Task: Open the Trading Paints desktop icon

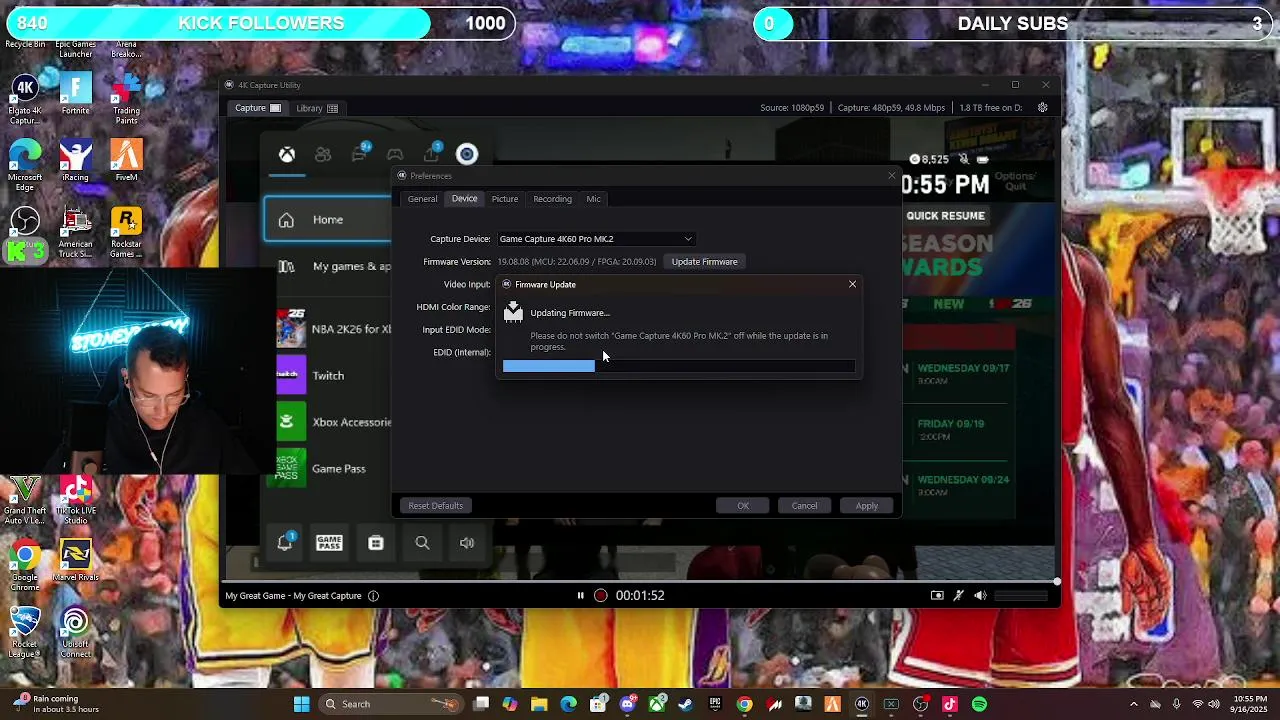Action: [126, 98]
